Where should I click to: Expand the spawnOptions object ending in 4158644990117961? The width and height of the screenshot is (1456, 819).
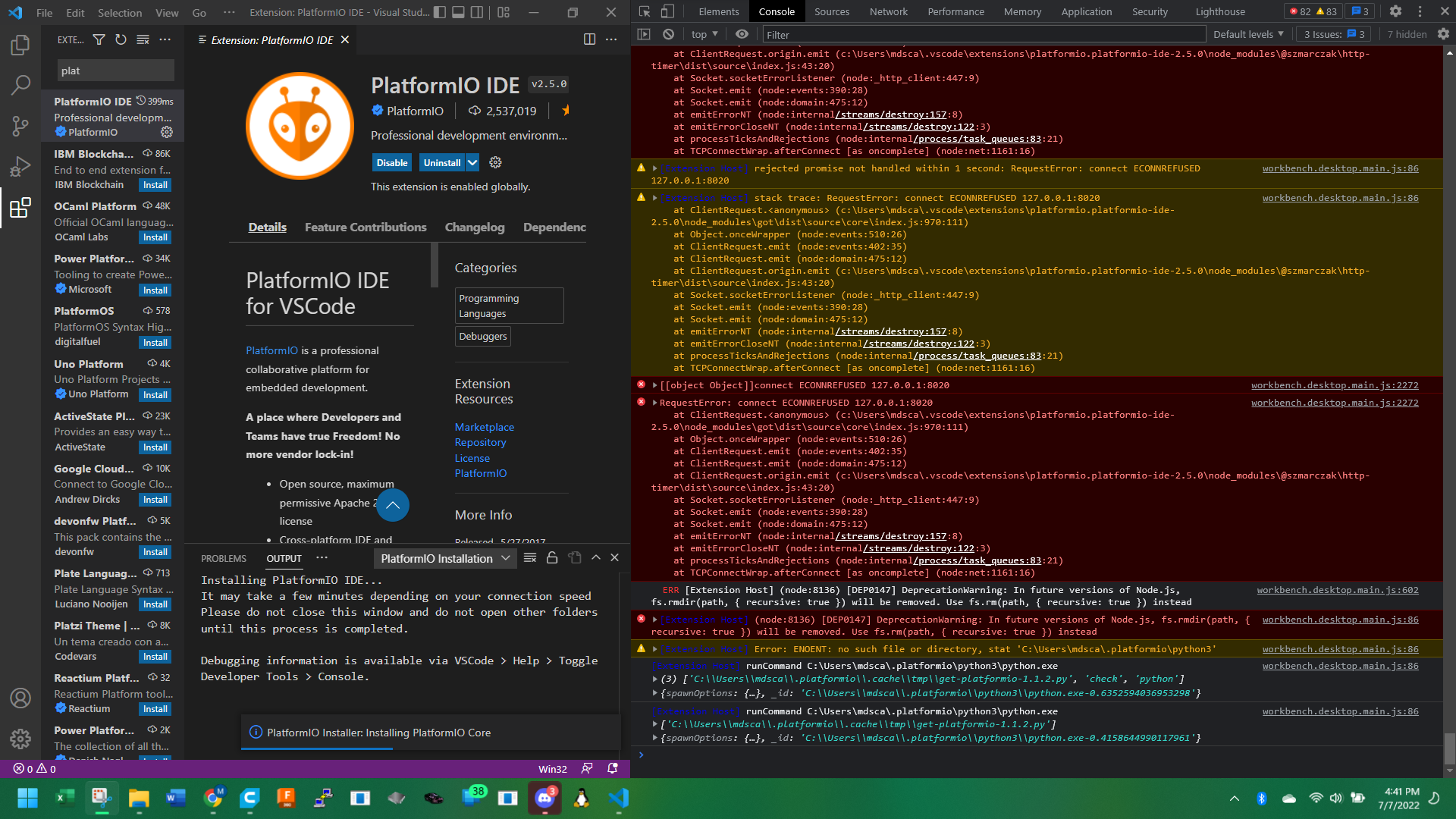pyautogui.click(x=654, y=738)
